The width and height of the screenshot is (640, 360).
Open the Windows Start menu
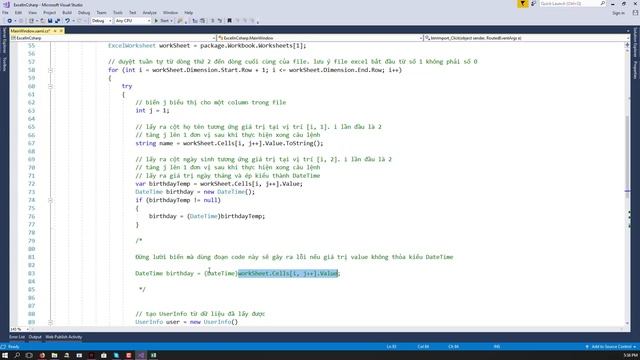[5, 356]
